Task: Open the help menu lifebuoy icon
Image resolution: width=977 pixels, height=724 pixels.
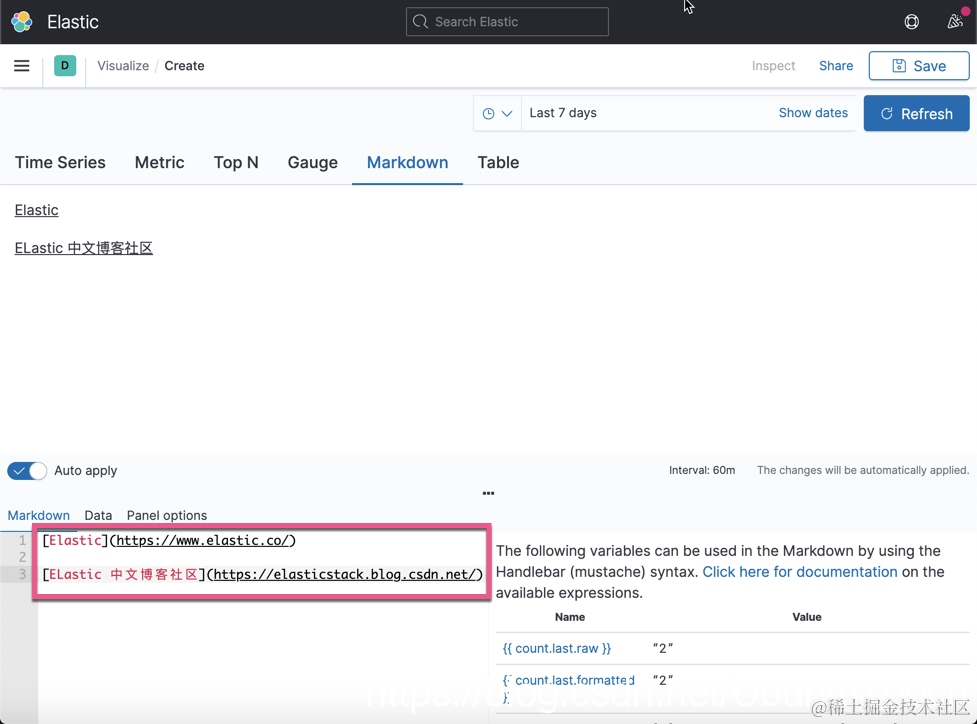Action: point(912,22)
